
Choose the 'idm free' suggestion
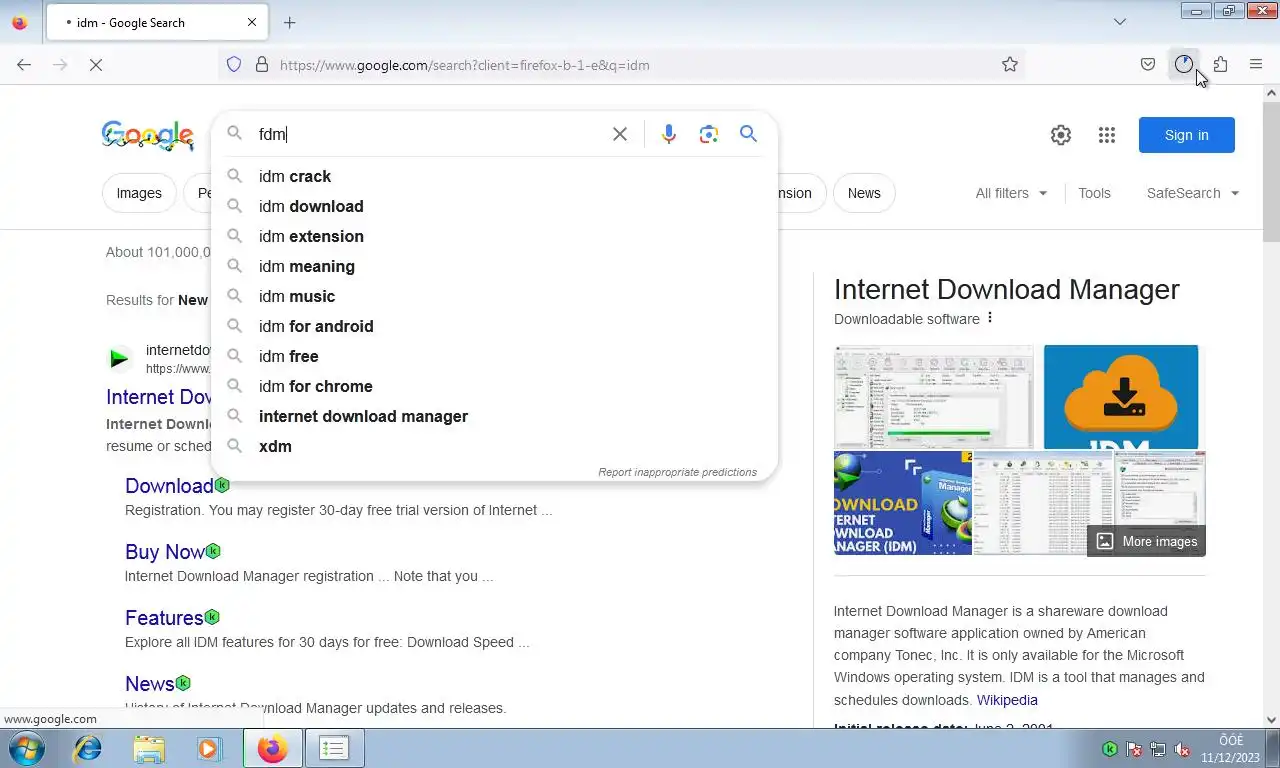494,356
